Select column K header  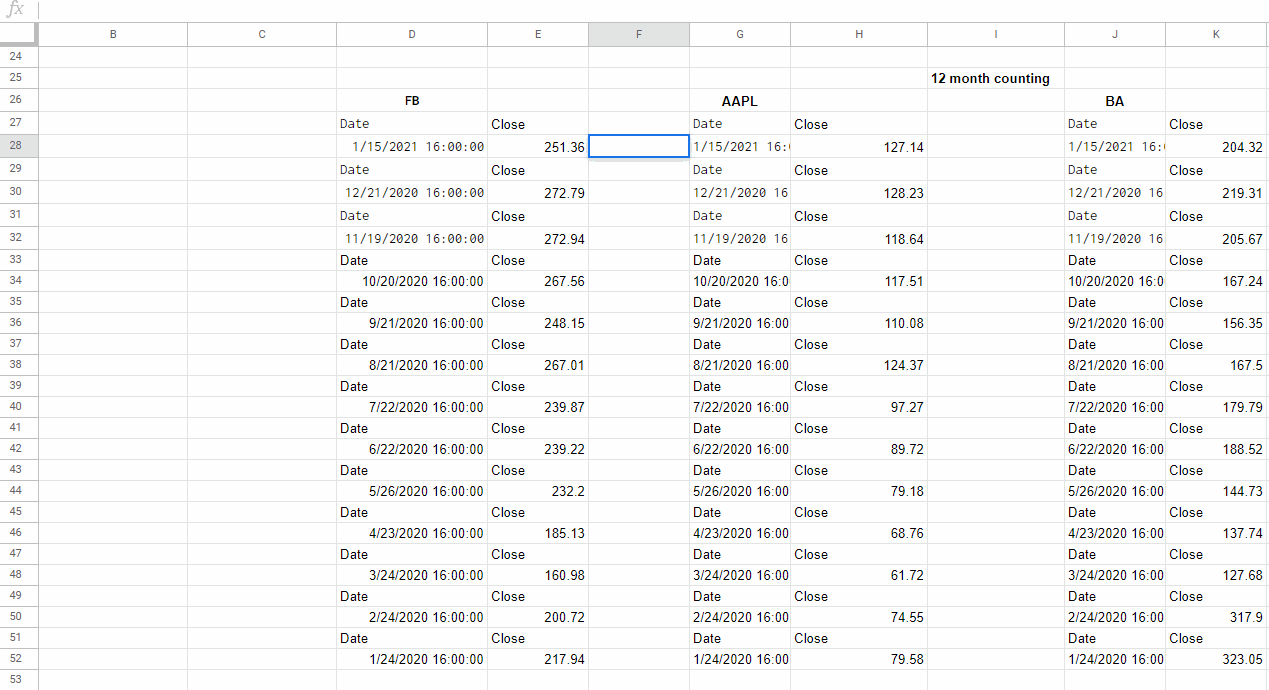coord(1216,34)
